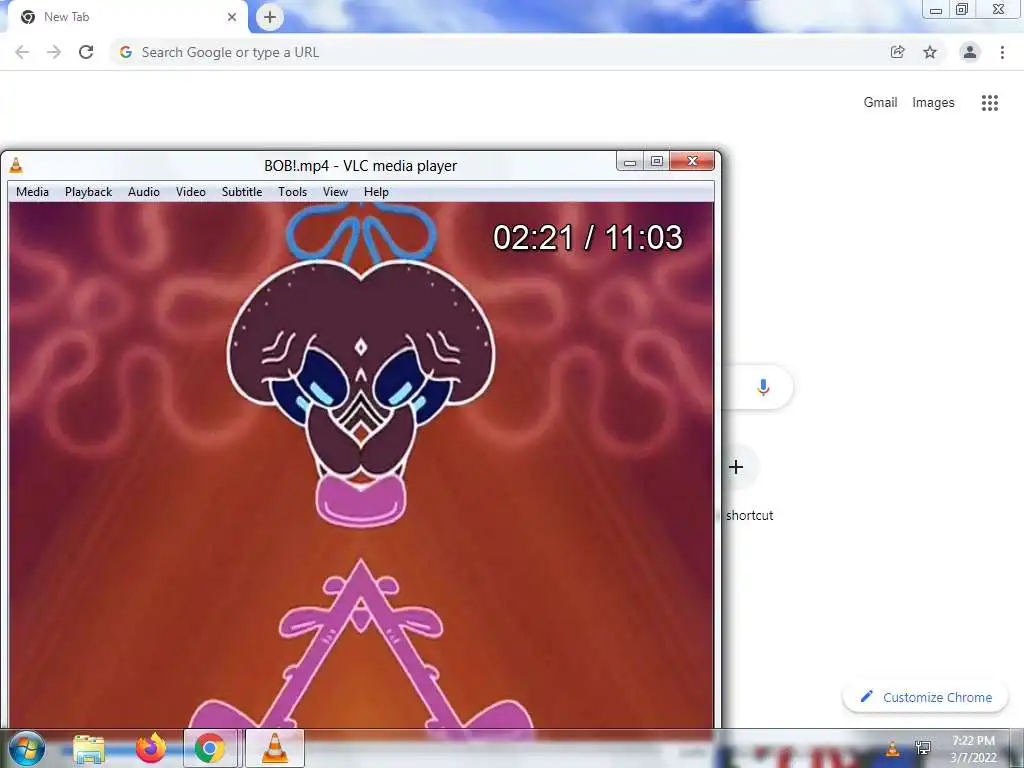Image resolution: width=1024 pixels, height=768 pixels.
Task: Close the VLC media player window
Action: click(692, 161)
